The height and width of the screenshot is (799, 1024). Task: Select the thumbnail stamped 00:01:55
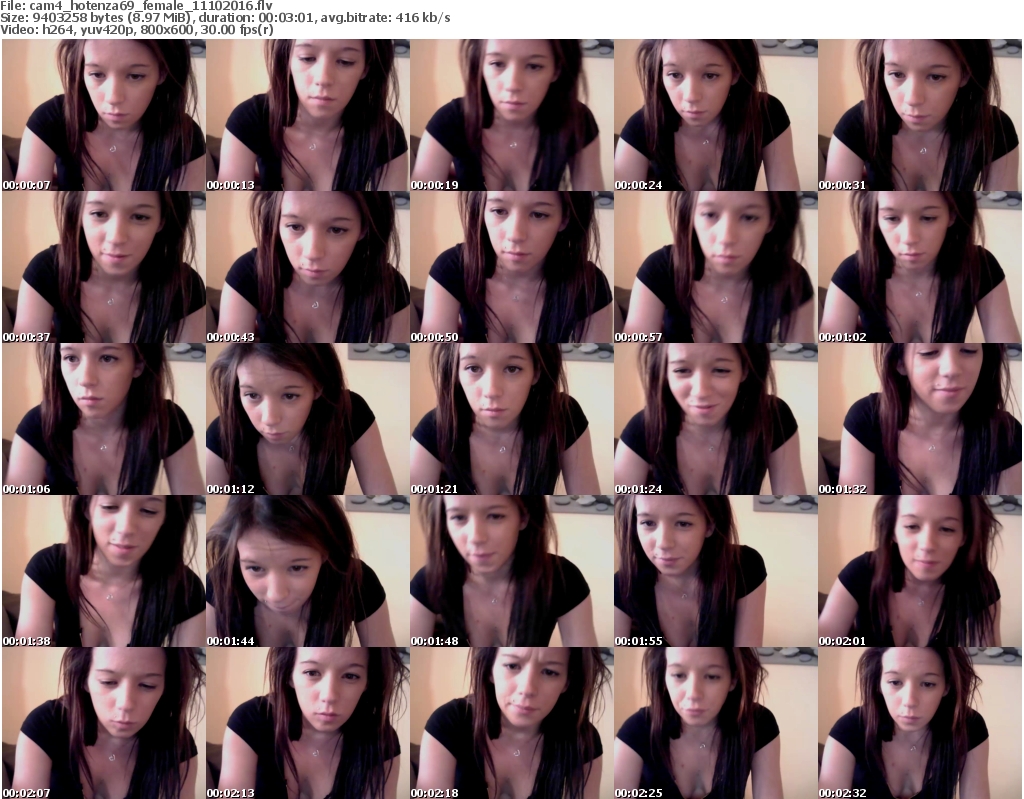pyautogui.click(x=716, y=571)
